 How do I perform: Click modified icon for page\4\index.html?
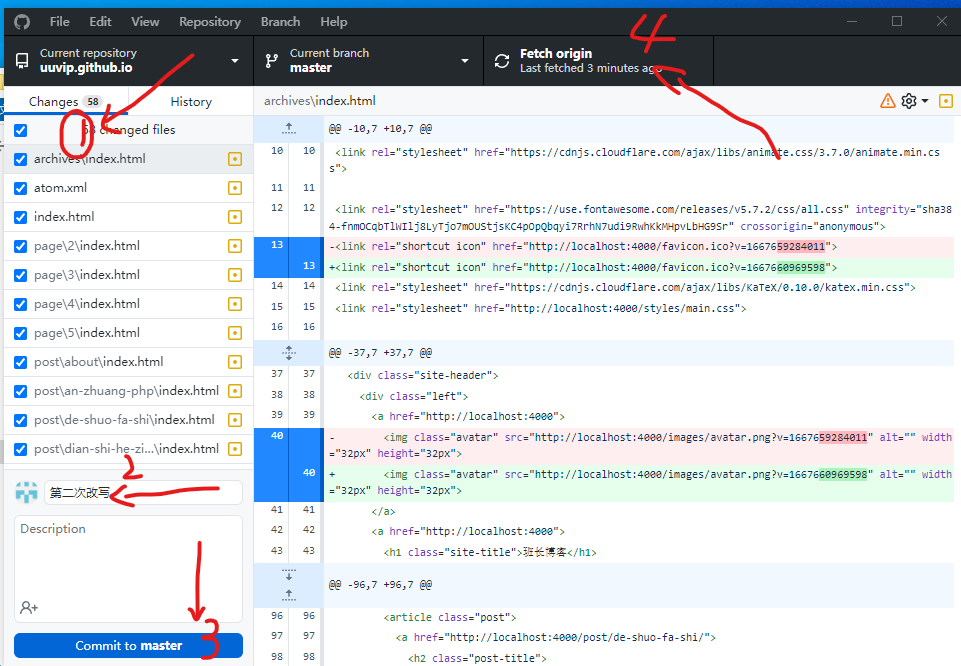click(235, 304)
